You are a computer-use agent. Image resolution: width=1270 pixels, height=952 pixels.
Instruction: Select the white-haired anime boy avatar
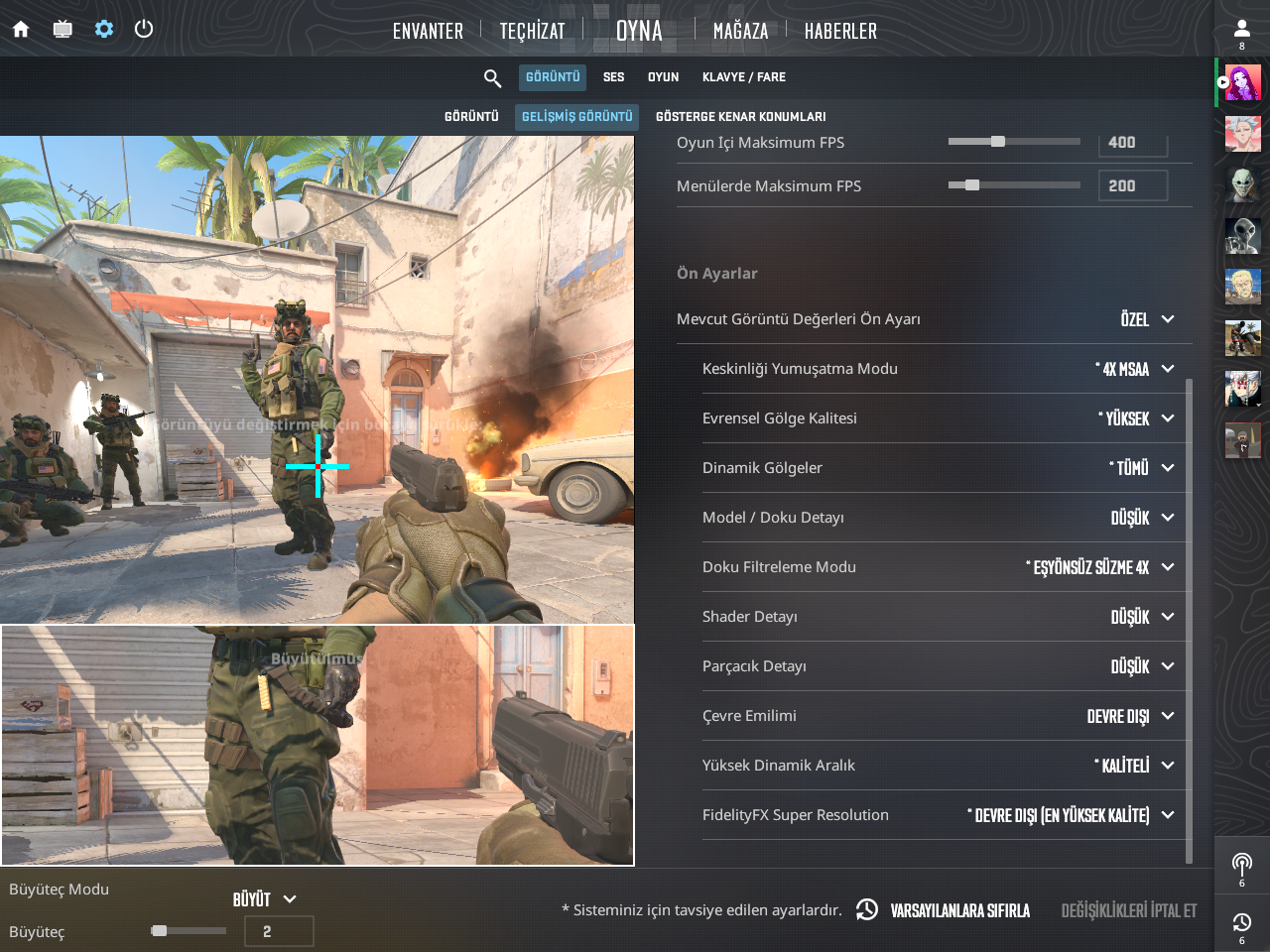point(1242,134)
